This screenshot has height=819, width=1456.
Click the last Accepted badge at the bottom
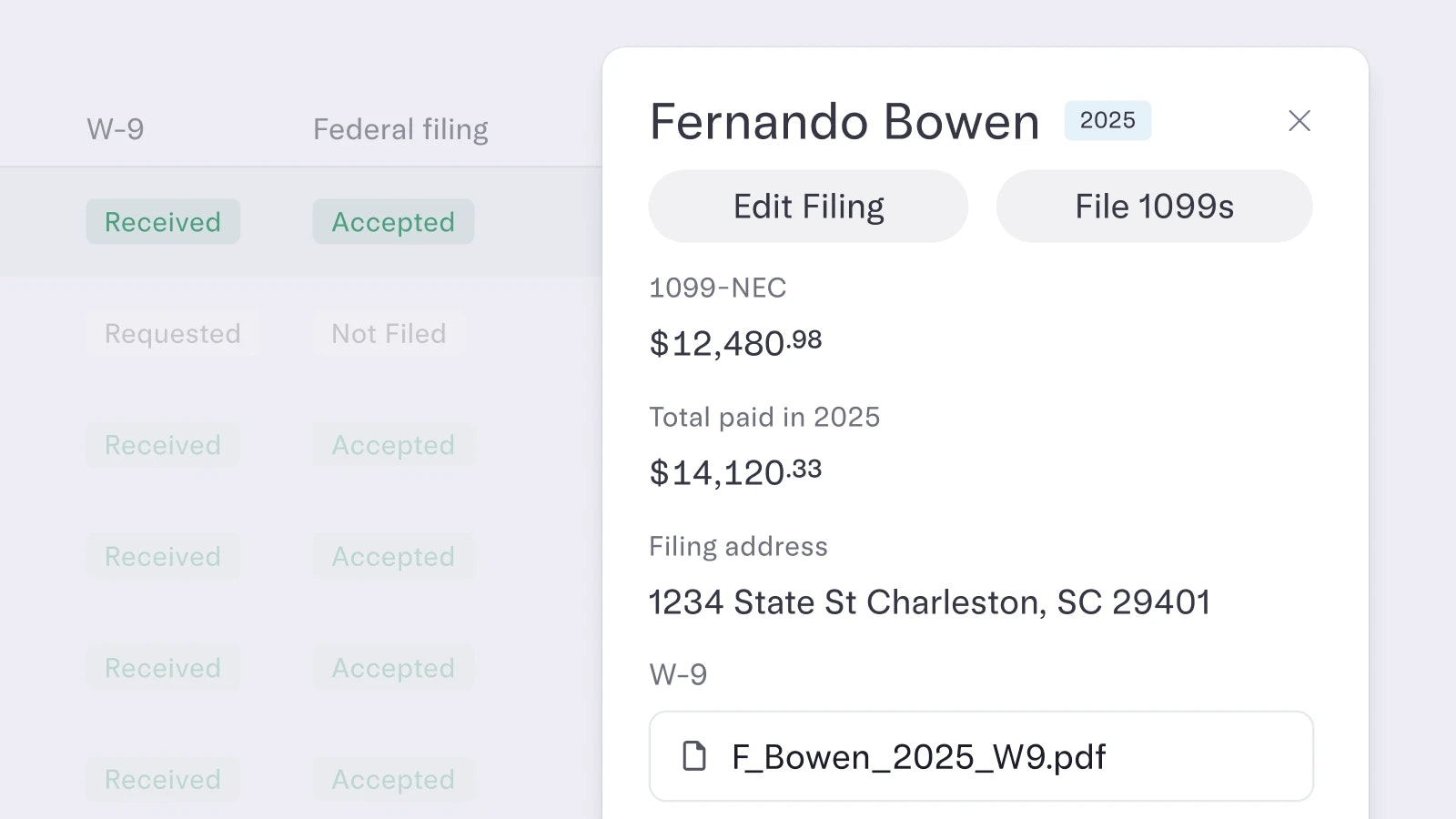point(393,780)
